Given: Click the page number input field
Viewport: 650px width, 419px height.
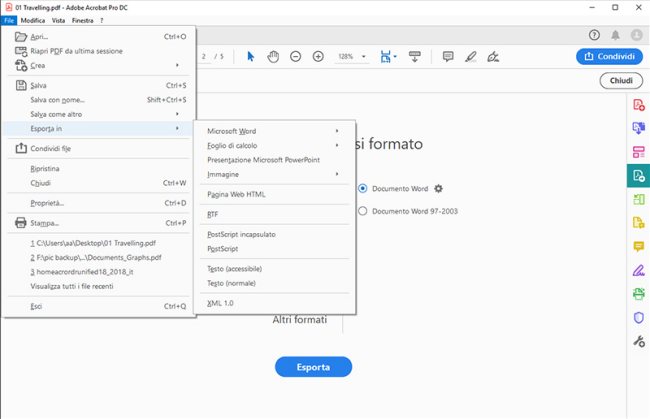Looking at the screenshot, I should point(204,56).
